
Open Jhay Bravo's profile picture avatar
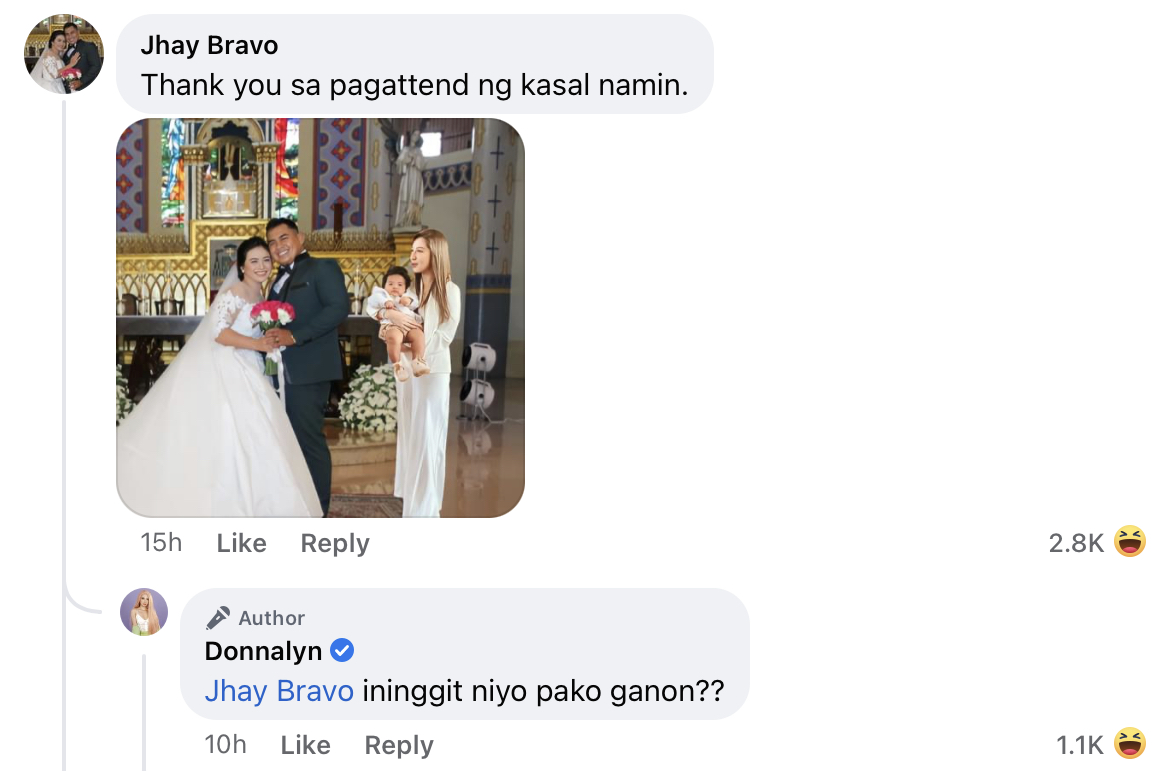coord(64,54)
